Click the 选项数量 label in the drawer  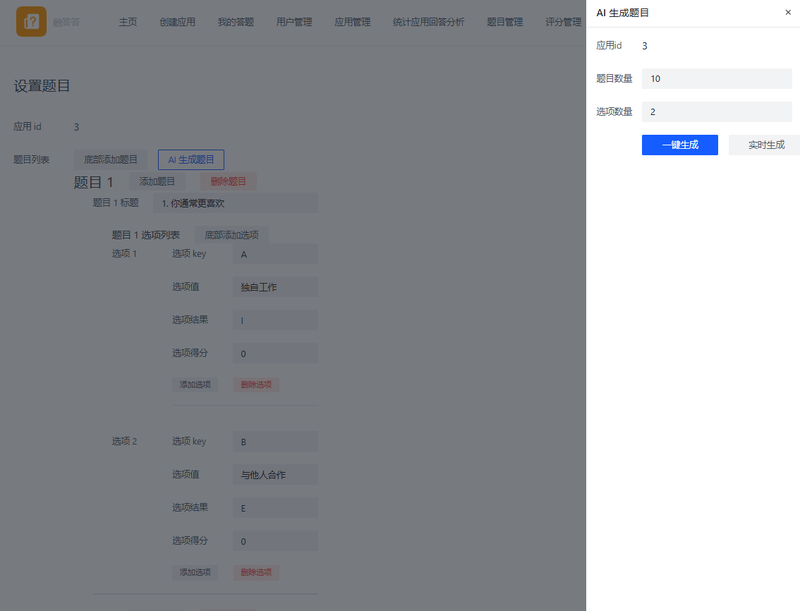coord(614,112)
